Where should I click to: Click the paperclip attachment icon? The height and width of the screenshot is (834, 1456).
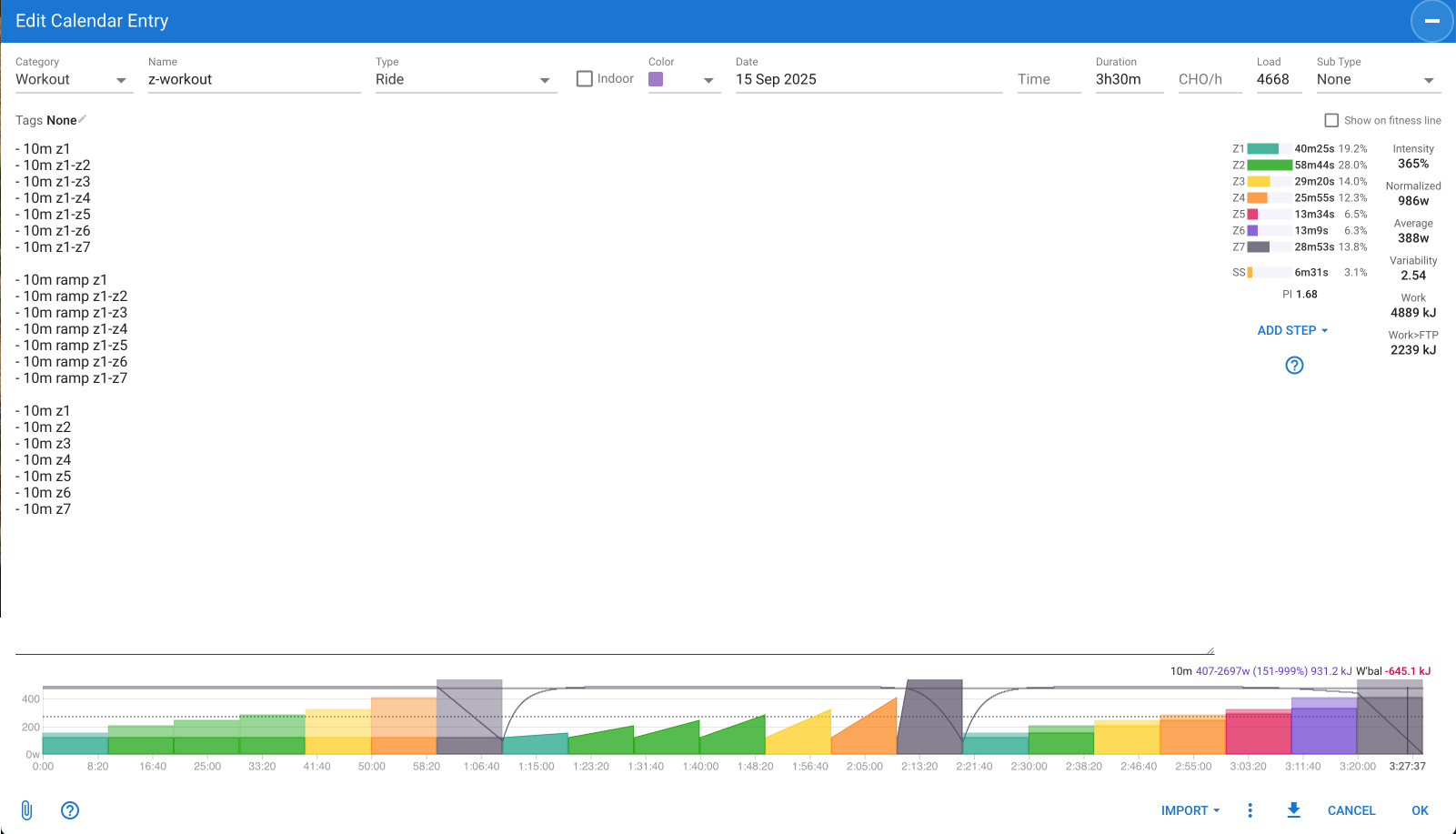click(26, 810)
